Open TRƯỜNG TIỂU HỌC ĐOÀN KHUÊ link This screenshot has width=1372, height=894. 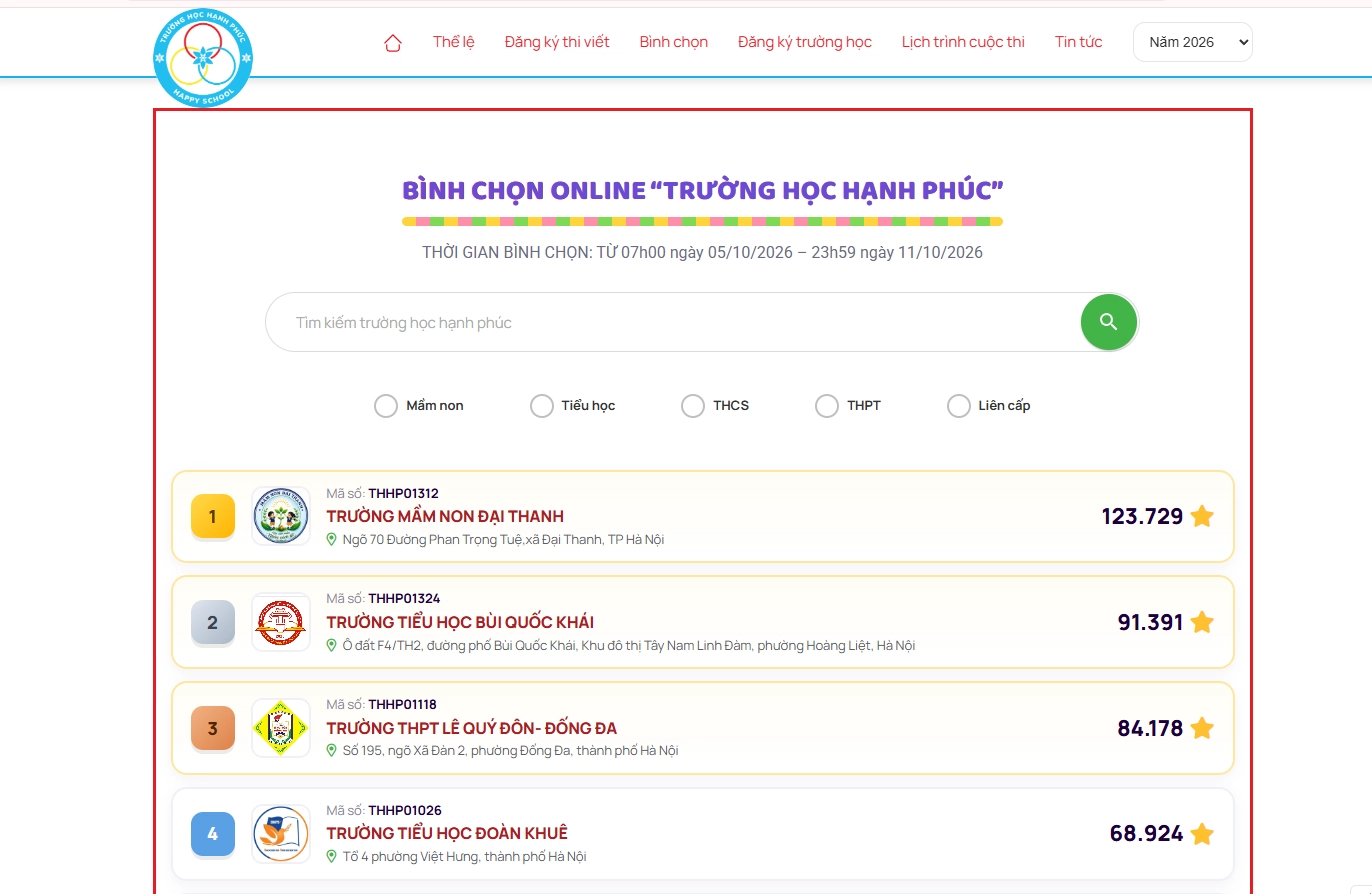[447, 834]
